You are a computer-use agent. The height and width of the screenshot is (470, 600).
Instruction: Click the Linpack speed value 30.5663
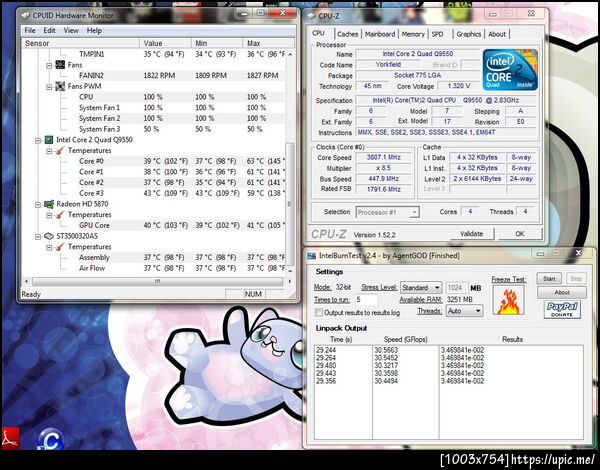pos(386,350)
